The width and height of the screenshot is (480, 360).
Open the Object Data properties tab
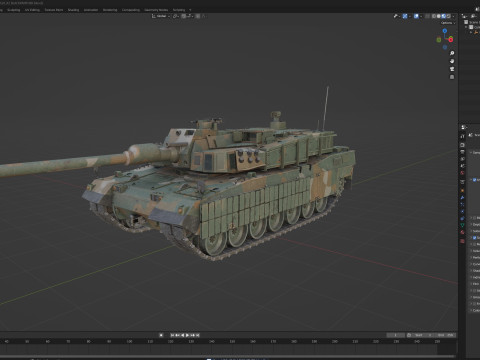(462, 225)
